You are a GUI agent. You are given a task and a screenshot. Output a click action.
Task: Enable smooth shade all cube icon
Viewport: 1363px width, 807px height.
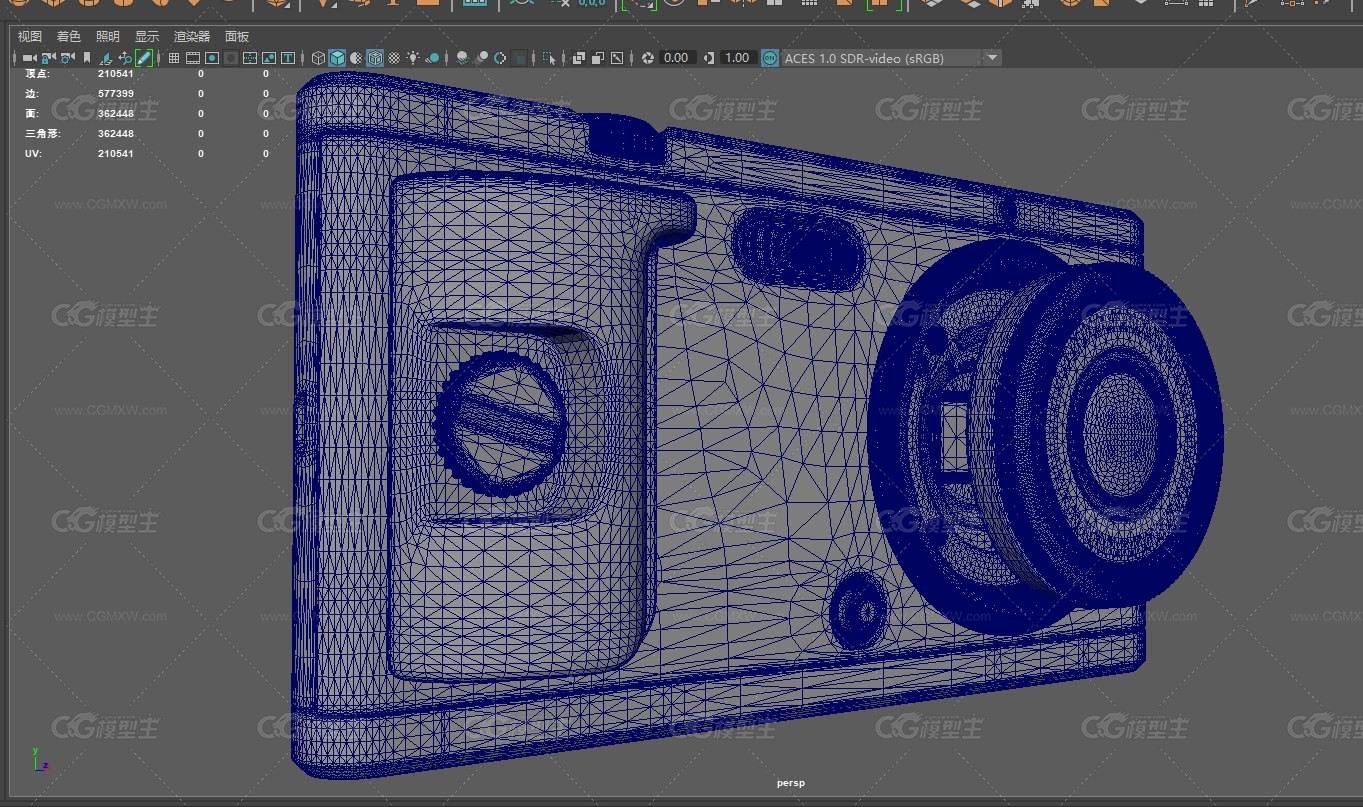(338, 58)
